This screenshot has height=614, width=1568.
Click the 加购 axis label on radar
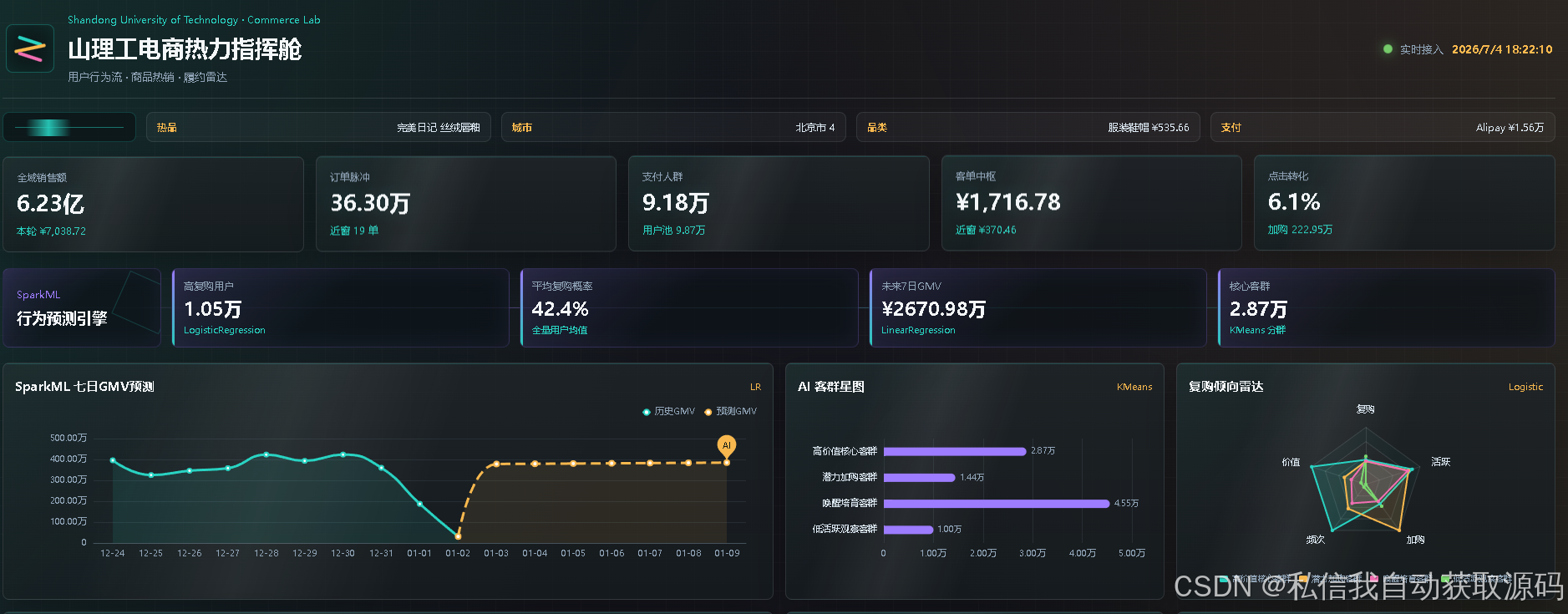1415,540
